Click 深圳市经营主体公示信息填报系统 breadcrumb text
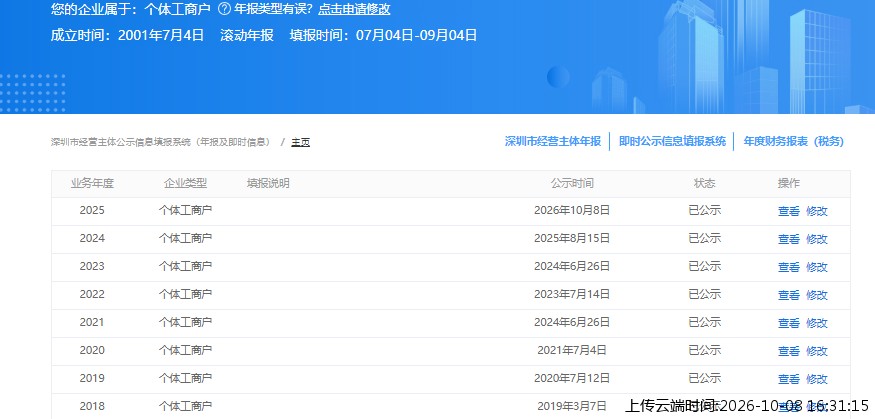 point(120,142)
